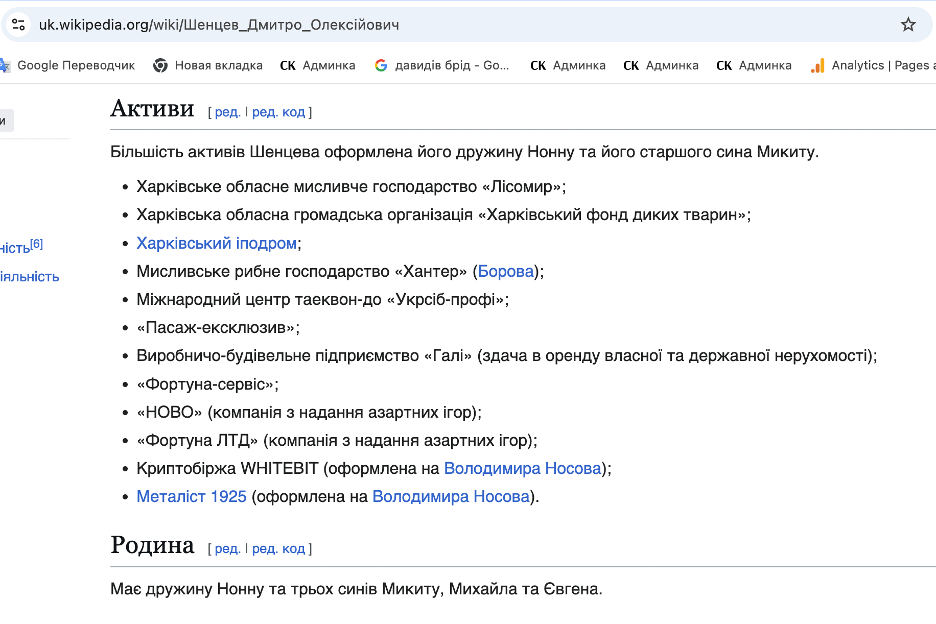Click the «Харківський фонд диких тварин» list item
Screen dimensions: 936x624
(x=444, y=215)
